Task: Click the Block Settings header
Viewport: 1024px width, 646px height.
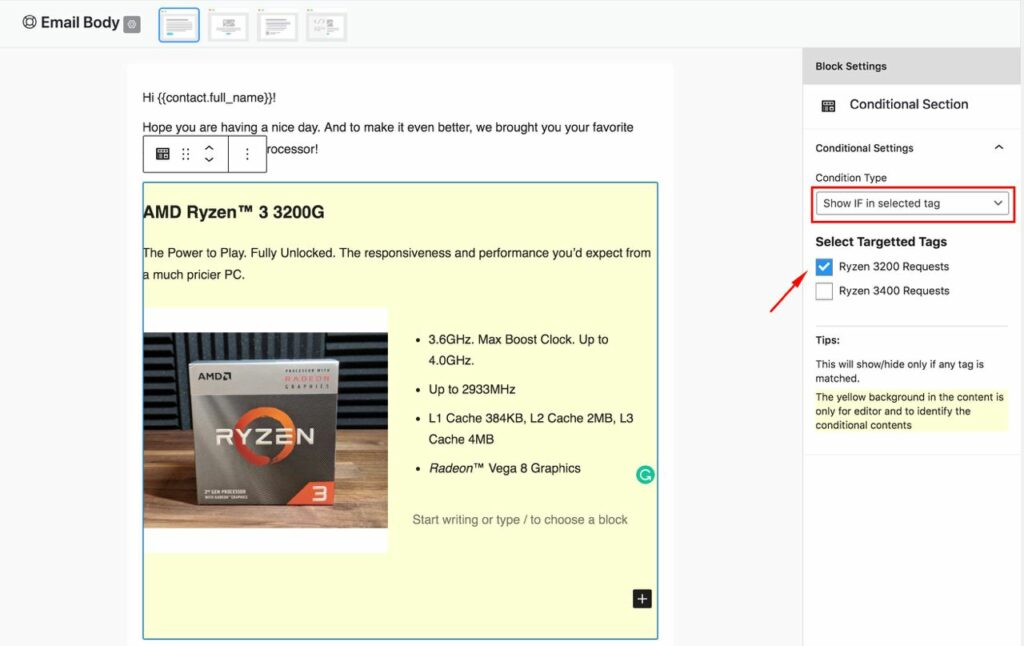Action: pyautogui.click(x=911, y=66)
